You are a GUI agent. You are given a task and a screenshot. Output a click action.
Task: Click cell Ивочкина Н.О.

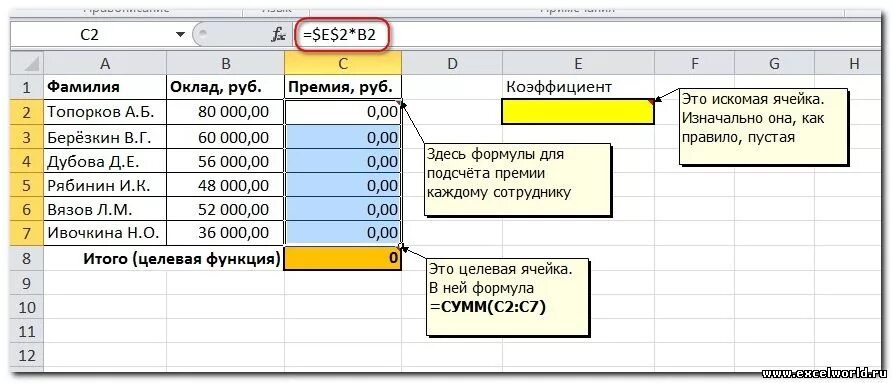pos(105,233)
